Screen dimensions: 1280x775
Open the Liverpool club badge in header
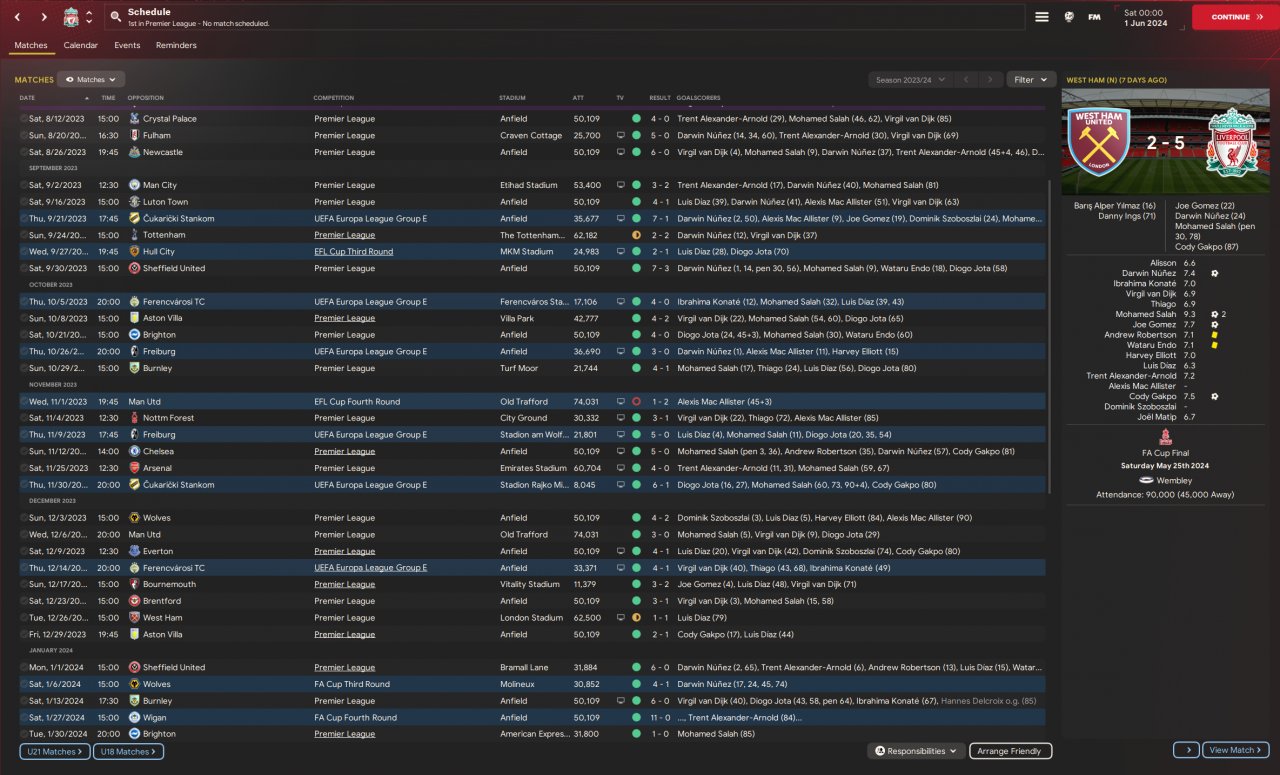[x=71, y=17]
